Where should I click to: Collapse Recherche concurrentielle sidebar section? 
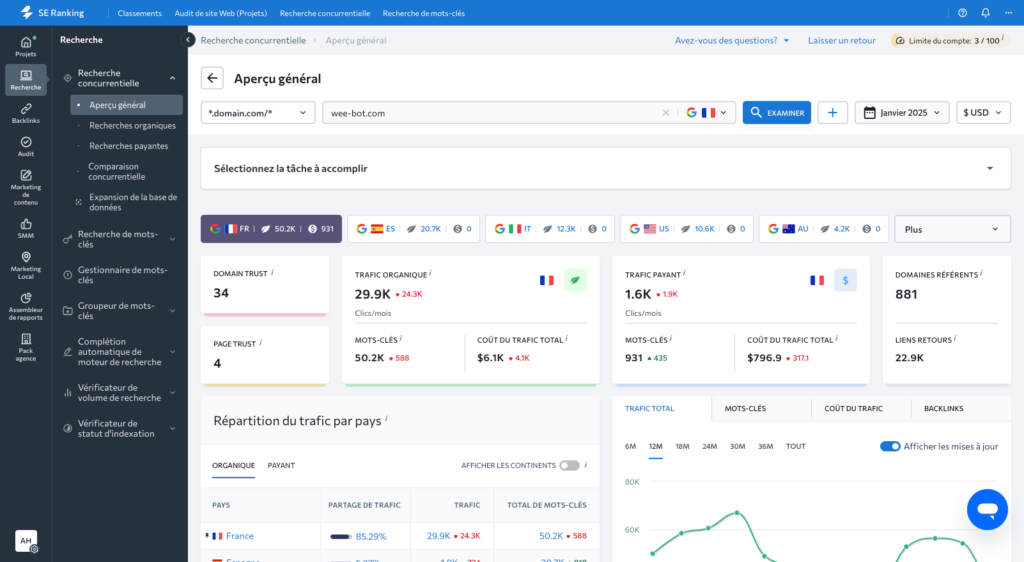(172, 78)
